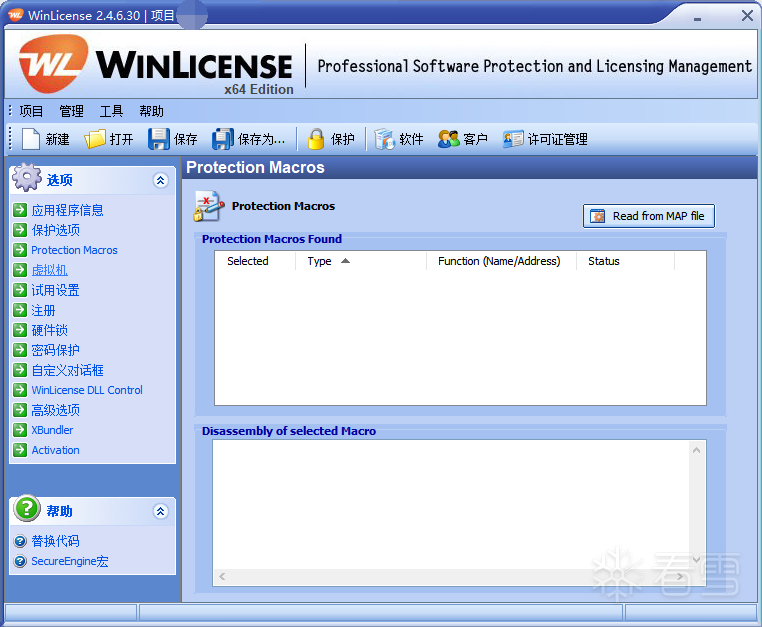
Task: Click the disassembly scrollbar up arrow
Action: [696, 451]
